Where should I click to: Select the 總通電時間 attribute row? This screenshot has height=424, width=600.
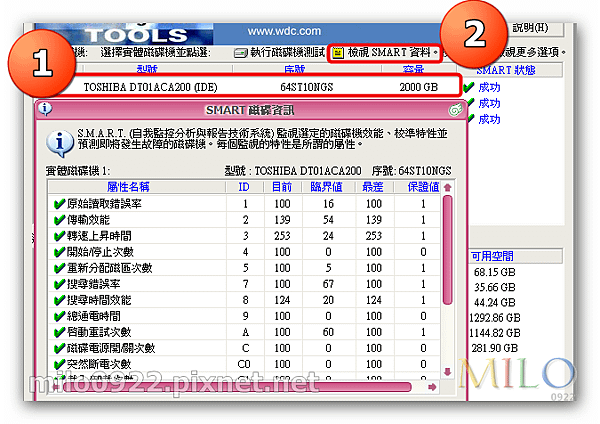pos(244,316)
